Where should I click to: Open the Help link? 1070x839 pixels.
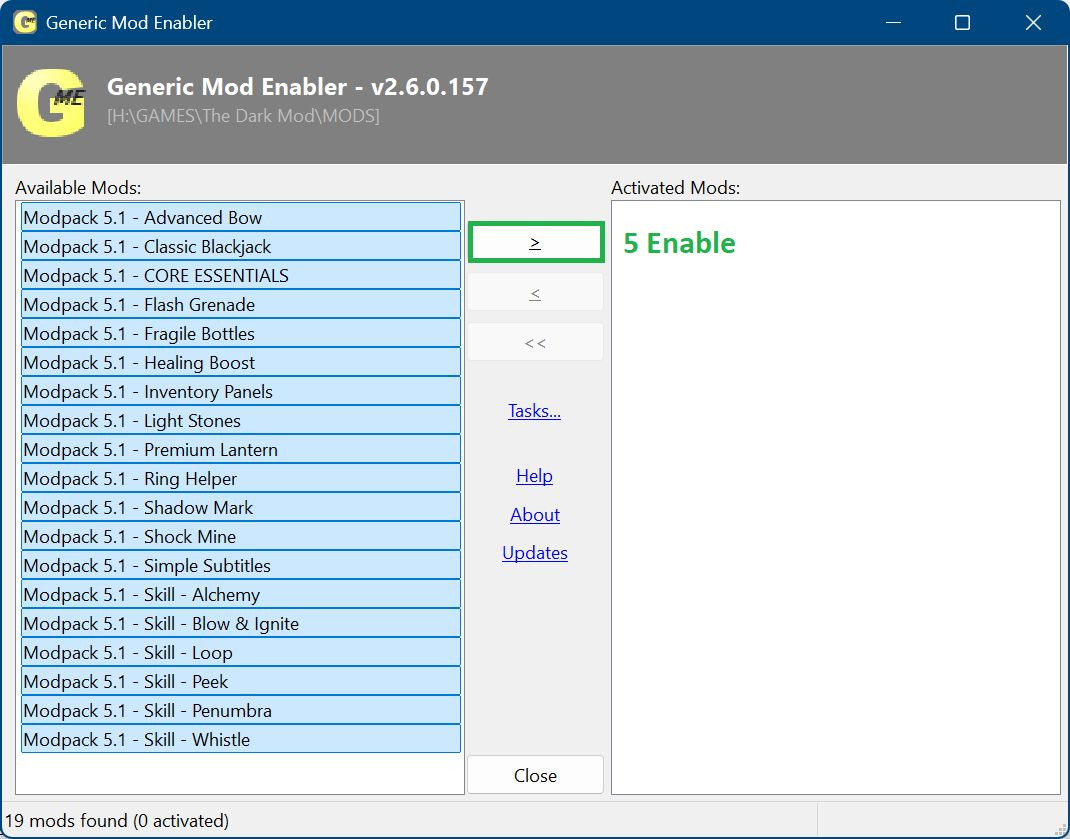tap(534, 476)
